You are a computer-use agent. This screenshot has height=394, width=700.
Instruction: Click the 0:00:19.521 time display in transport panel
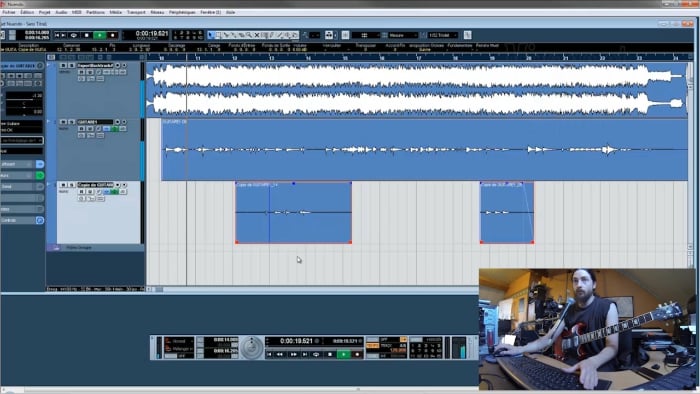point(296,341)
